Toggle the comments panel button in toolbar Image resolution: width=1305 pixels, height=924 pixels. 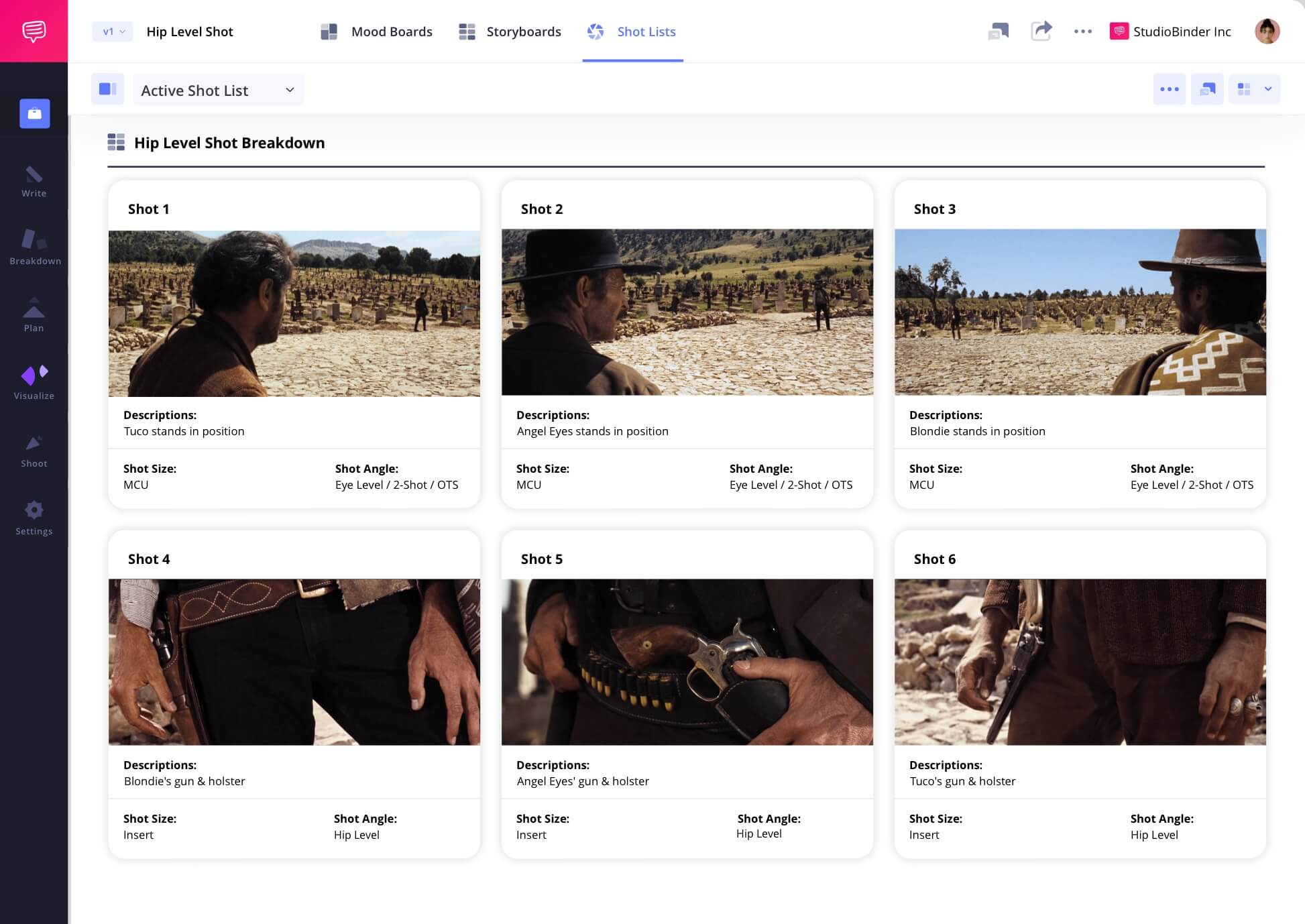click(x=1207, y=89)
